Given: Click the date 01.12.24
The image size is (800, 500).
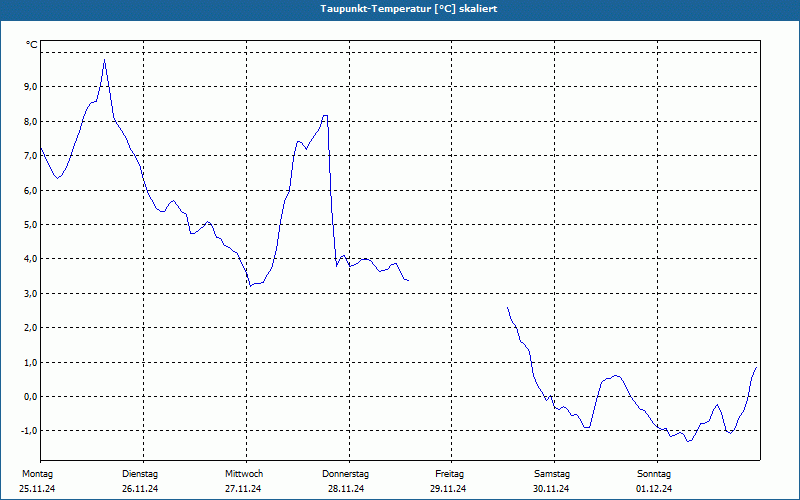Looking at the screenshot, I should tap(654, 489).
